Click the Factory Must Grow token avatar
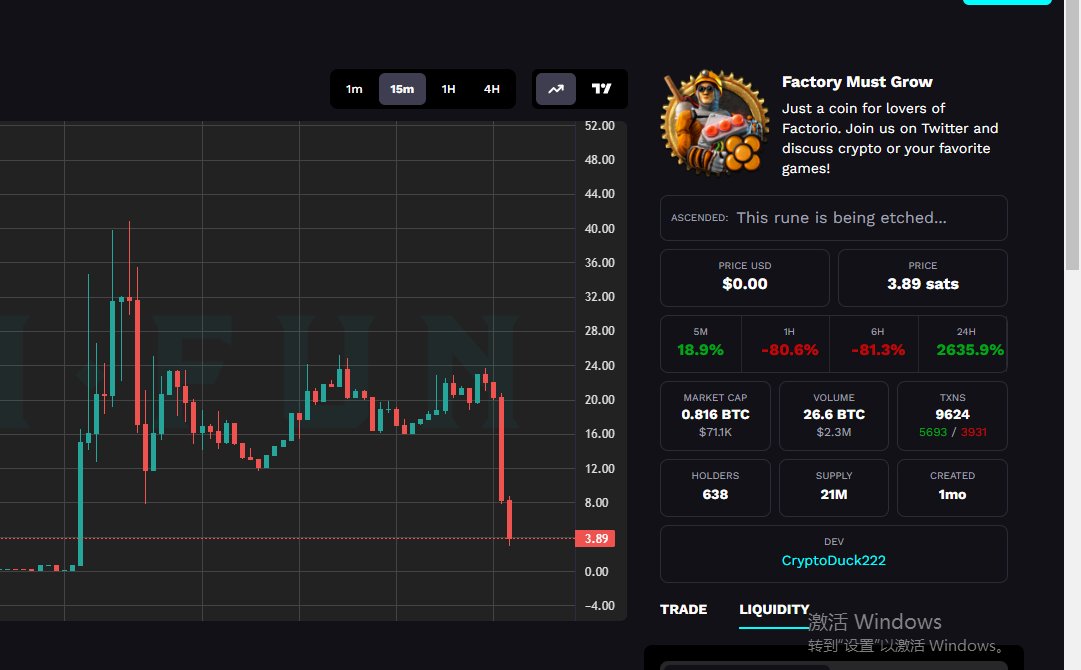 [x=715, y=123]
